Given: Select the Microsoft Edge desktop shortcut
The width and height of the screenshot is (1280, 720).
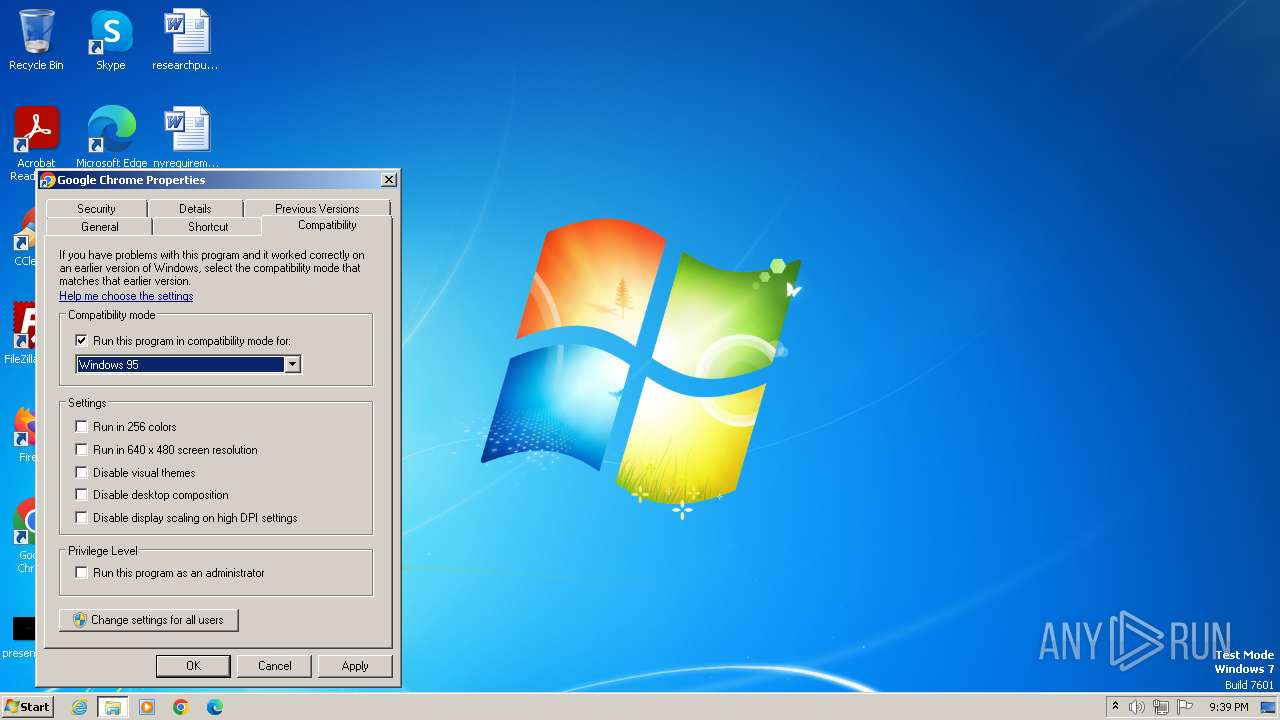Looking at the screenshot, I should click(111, 137).
